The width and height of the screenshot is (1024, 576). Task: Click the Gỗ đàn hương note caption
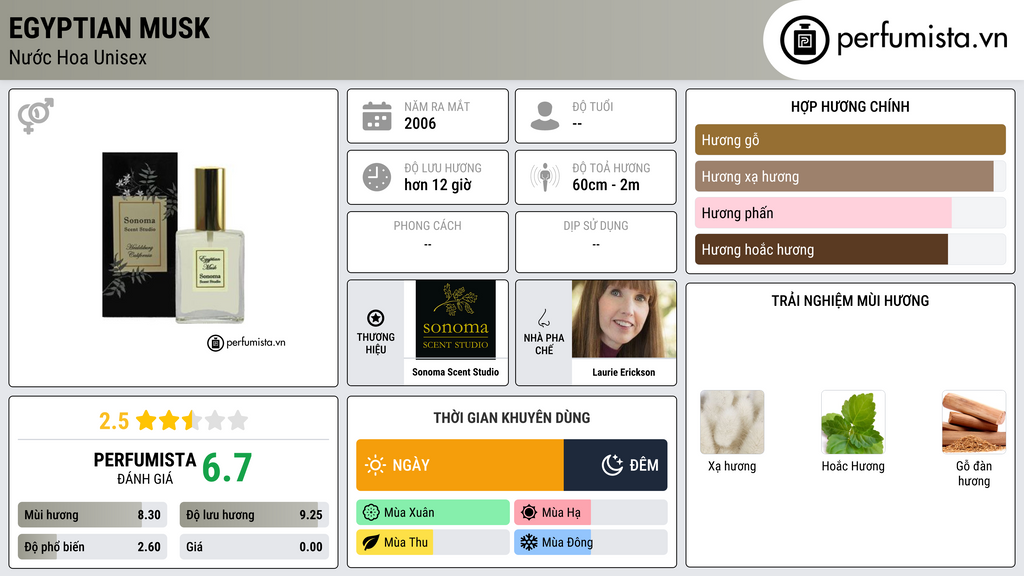click(x=974, y=473)
